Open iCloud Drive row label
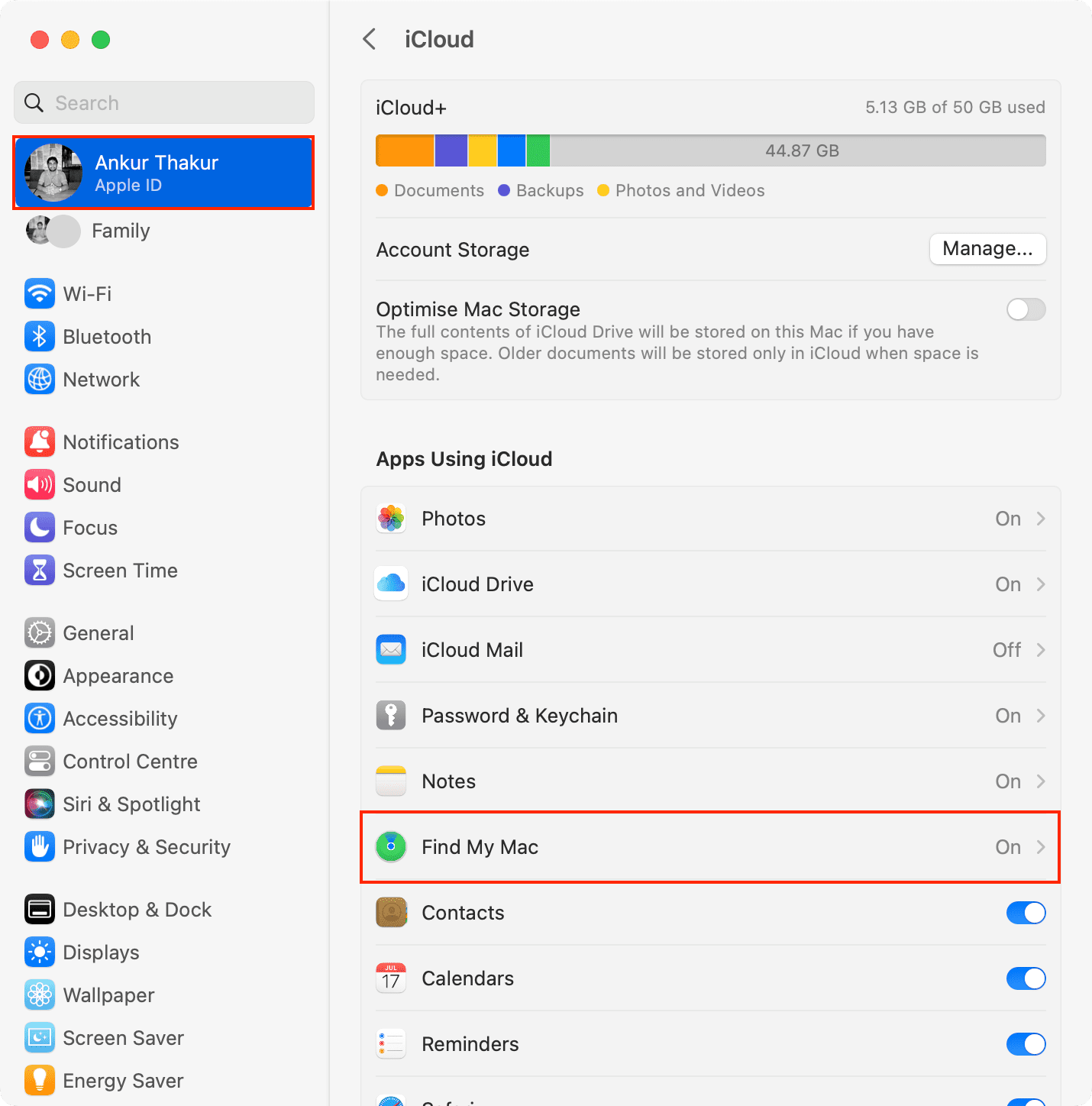Screen dimensions: 1092x1106 click(477, 584)
